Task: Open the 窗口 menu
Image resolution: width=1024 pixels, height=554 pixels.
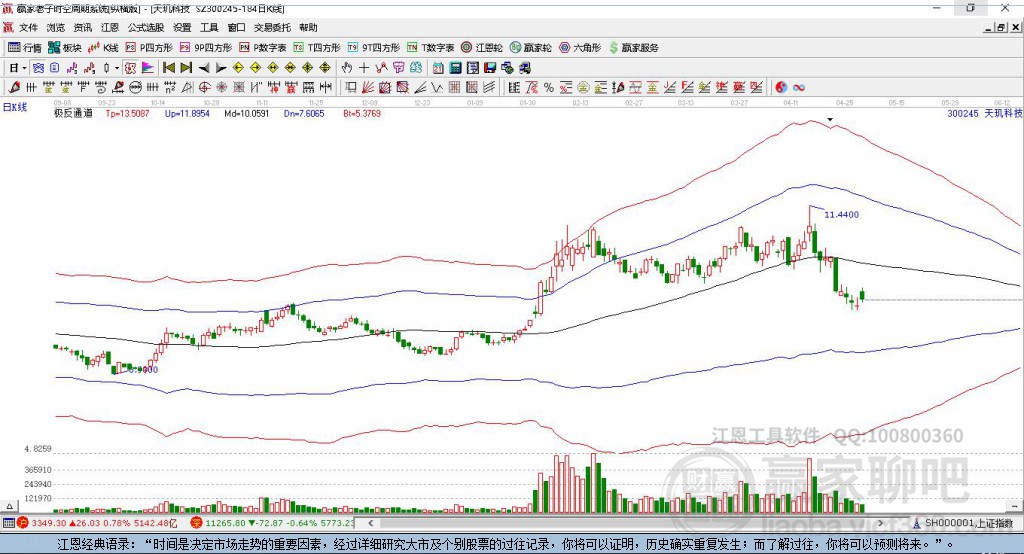Action: pos(236,27)
